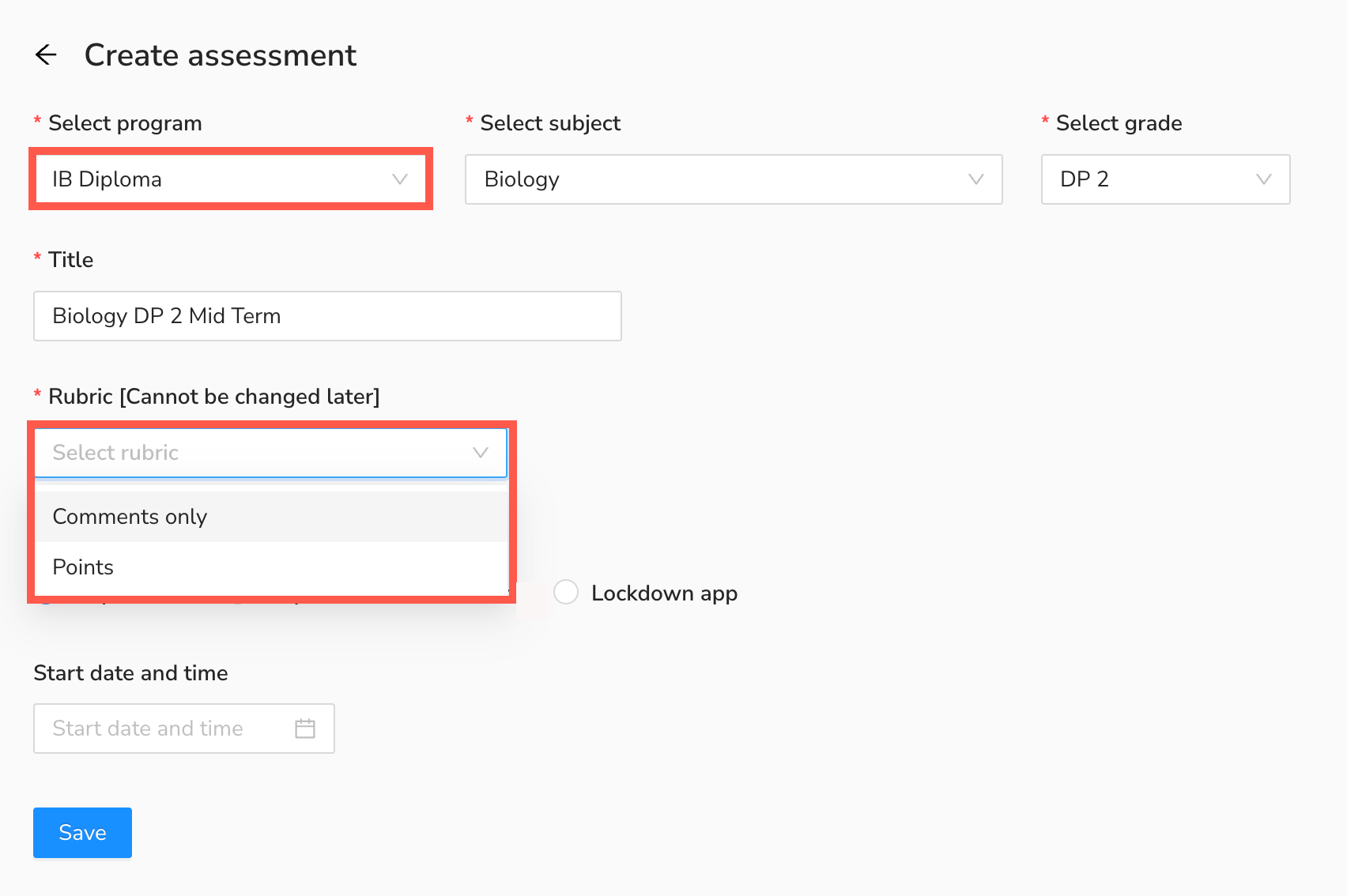
Task: Click the chevron in the subject dropdown
Action: tap(976, 179)
